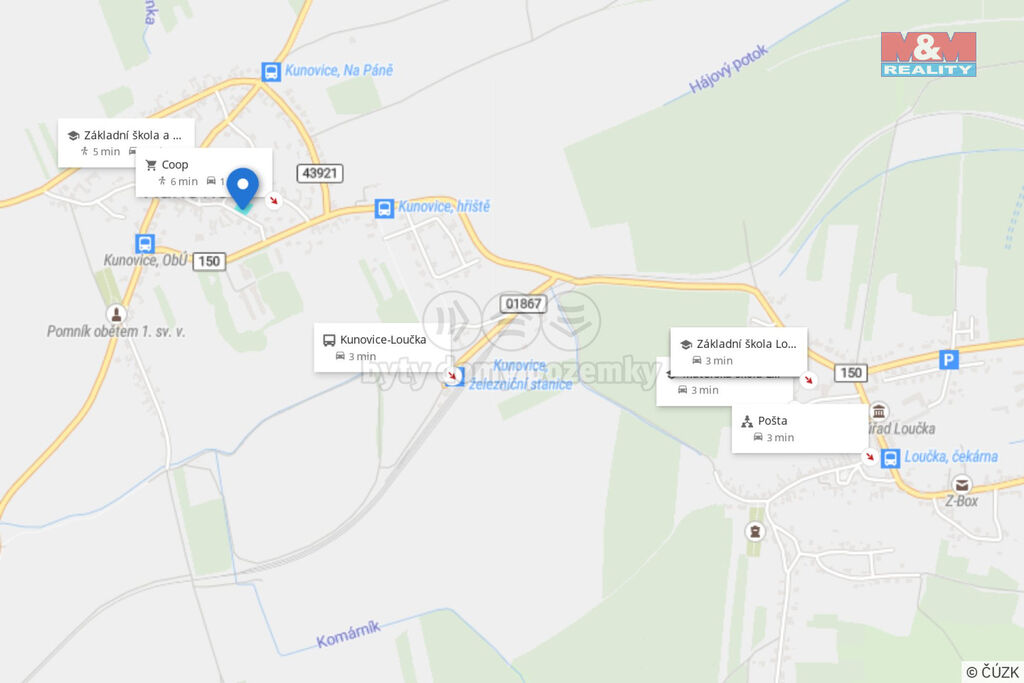Screen dimensions: 1024x683
Task: Click the © ČÚZK attribution link
Action: point(992,672)
